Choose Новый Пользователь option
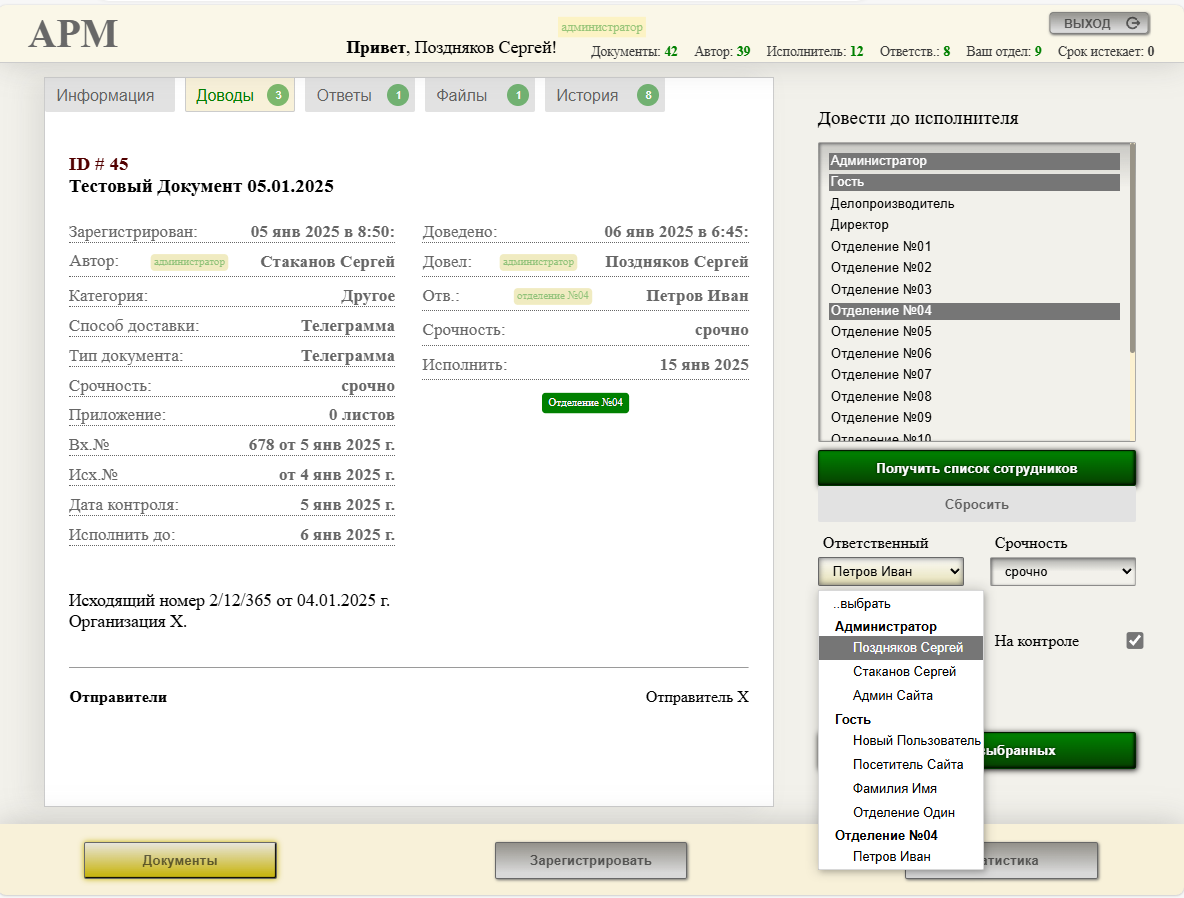1184x898 pixels. point(901,741)
